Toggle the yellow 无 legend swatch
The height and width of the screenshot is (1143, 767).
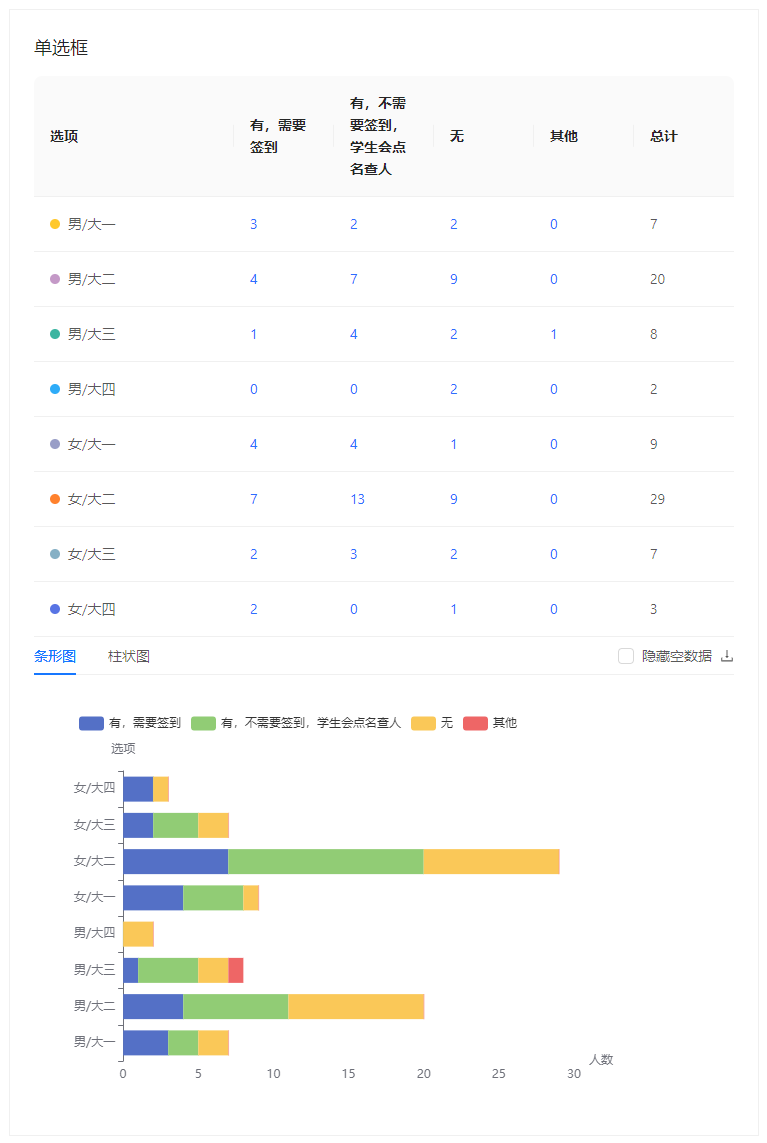tap(424, 723)
